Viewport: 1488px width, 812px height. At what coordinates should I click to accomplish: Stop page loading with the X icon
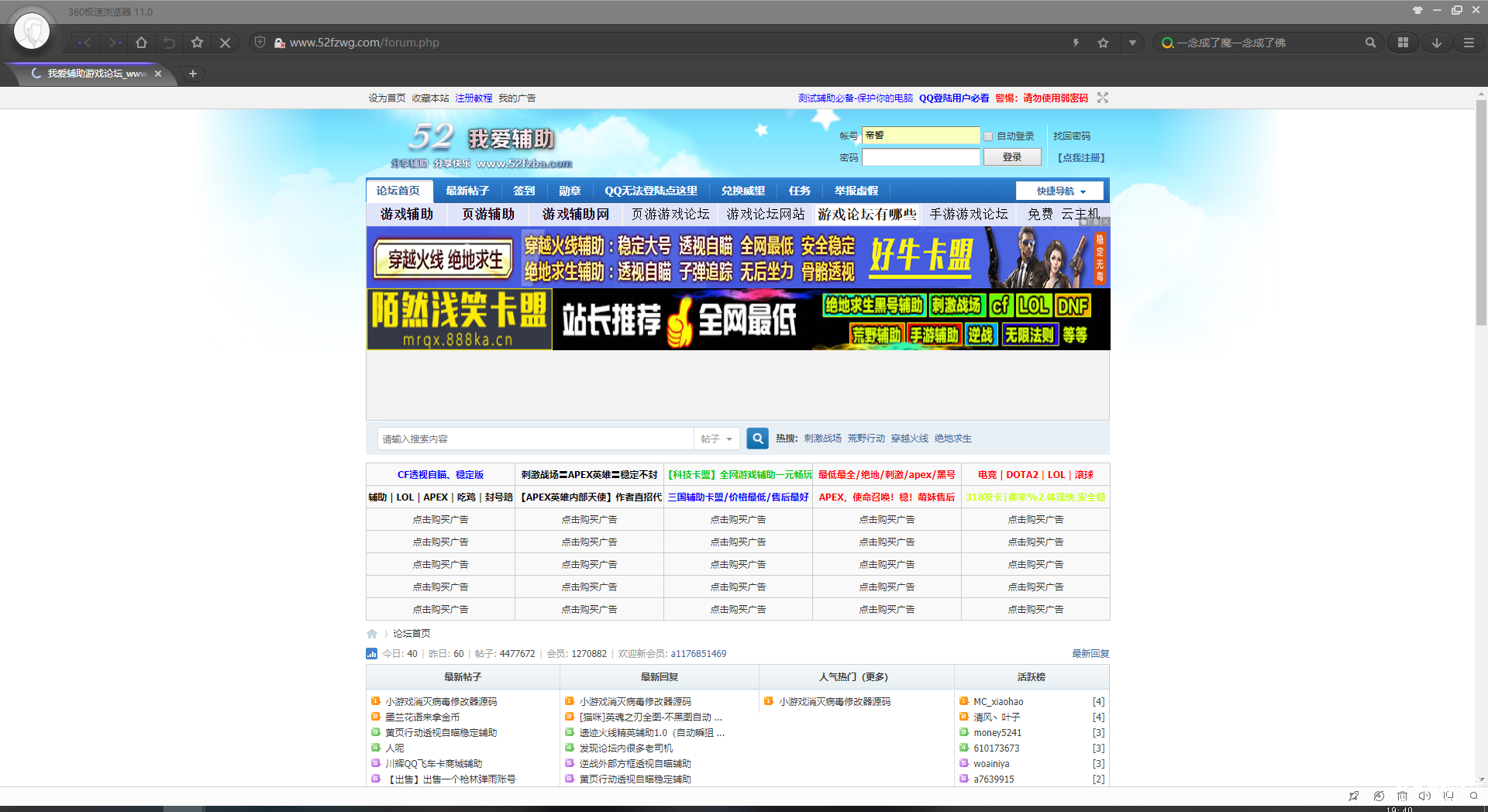point(225,43)
